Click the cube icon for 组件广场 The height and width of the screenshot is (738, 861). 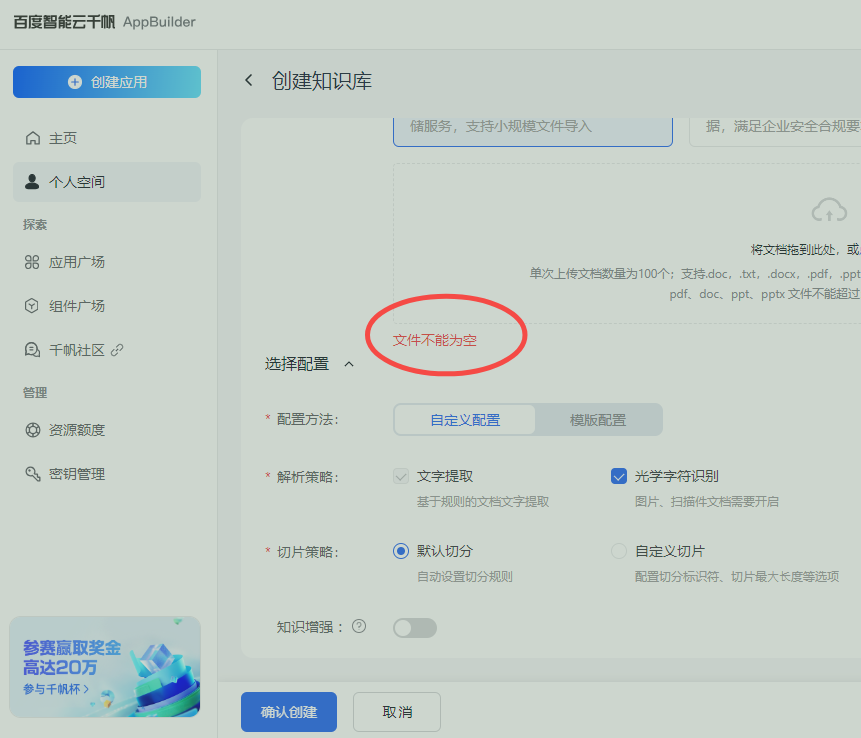coord(33,306)
